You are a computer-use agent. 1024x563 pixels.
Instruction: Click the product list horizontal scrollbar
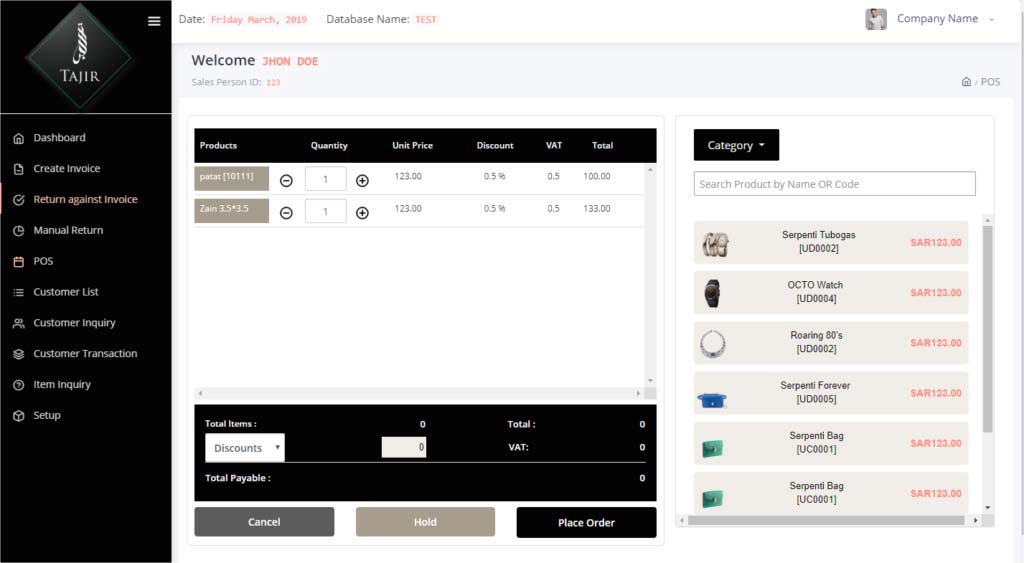tap(826, 521)
